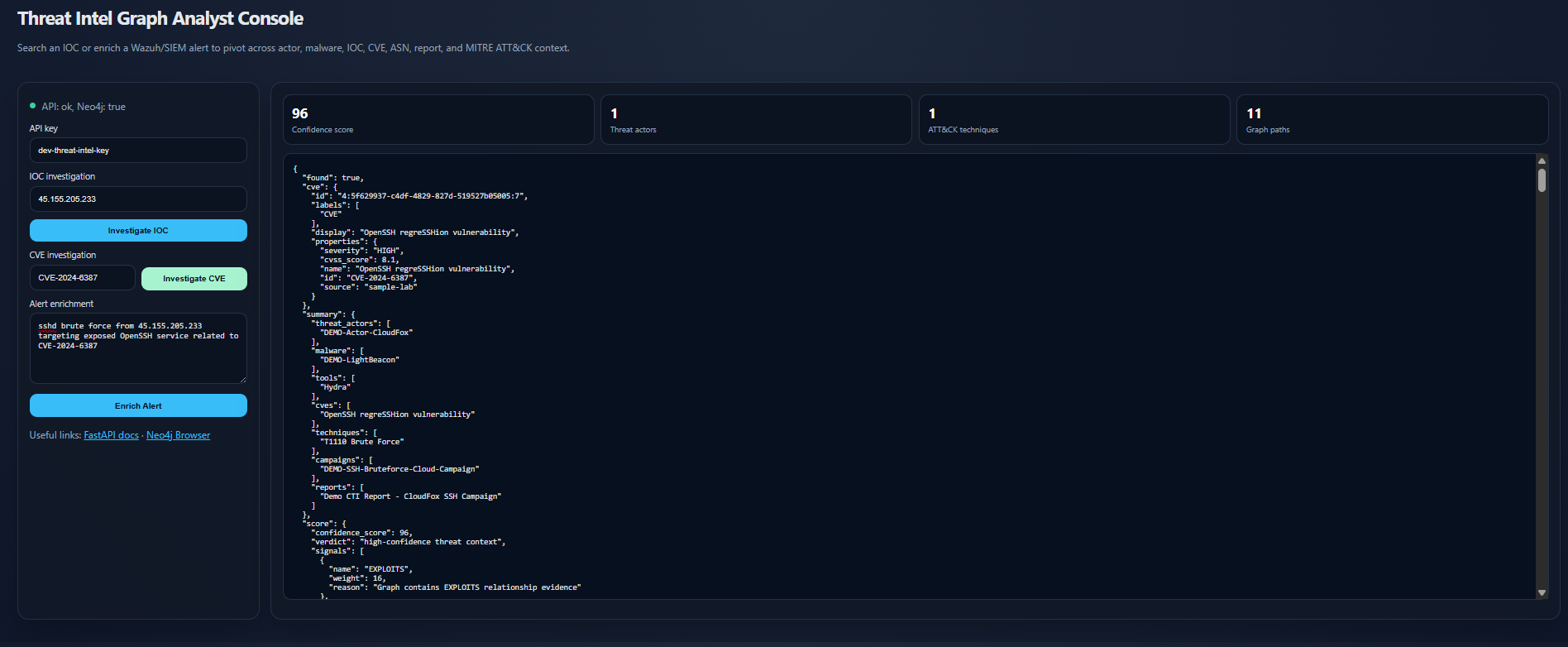Click the green API status indicator dot
The height and width of the screenshot is (647, 1568).
(x=33, y=106)
